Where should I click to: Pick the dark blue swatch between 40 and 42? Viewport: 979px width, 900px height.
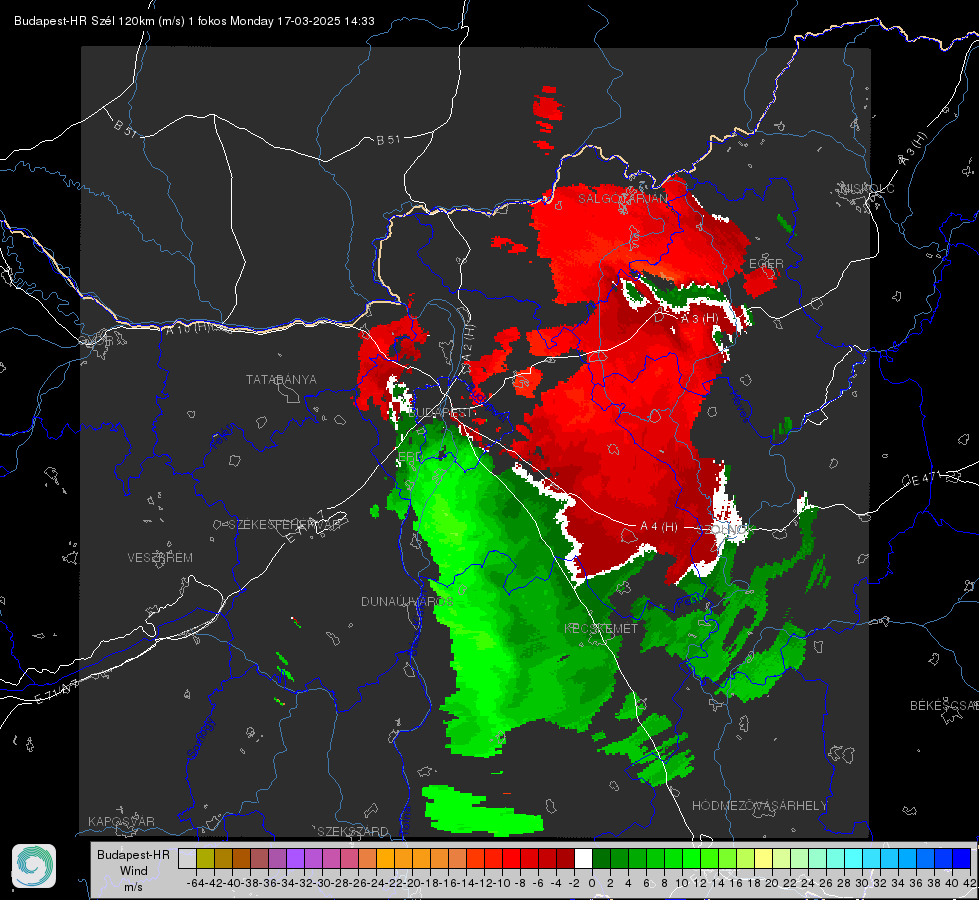[x=962, y=859]
